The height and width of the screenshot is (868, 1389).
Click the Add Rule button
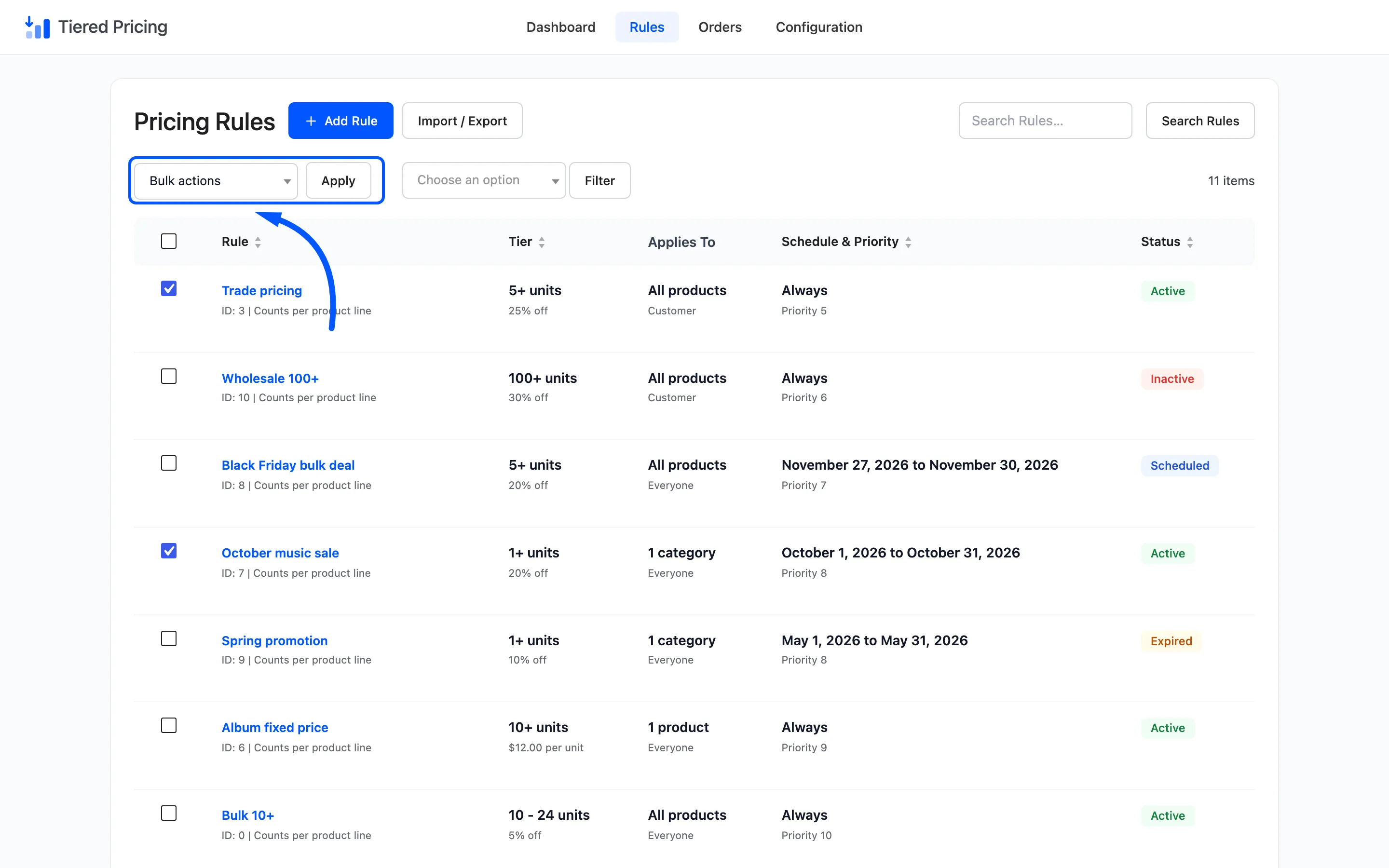[341, 121]
